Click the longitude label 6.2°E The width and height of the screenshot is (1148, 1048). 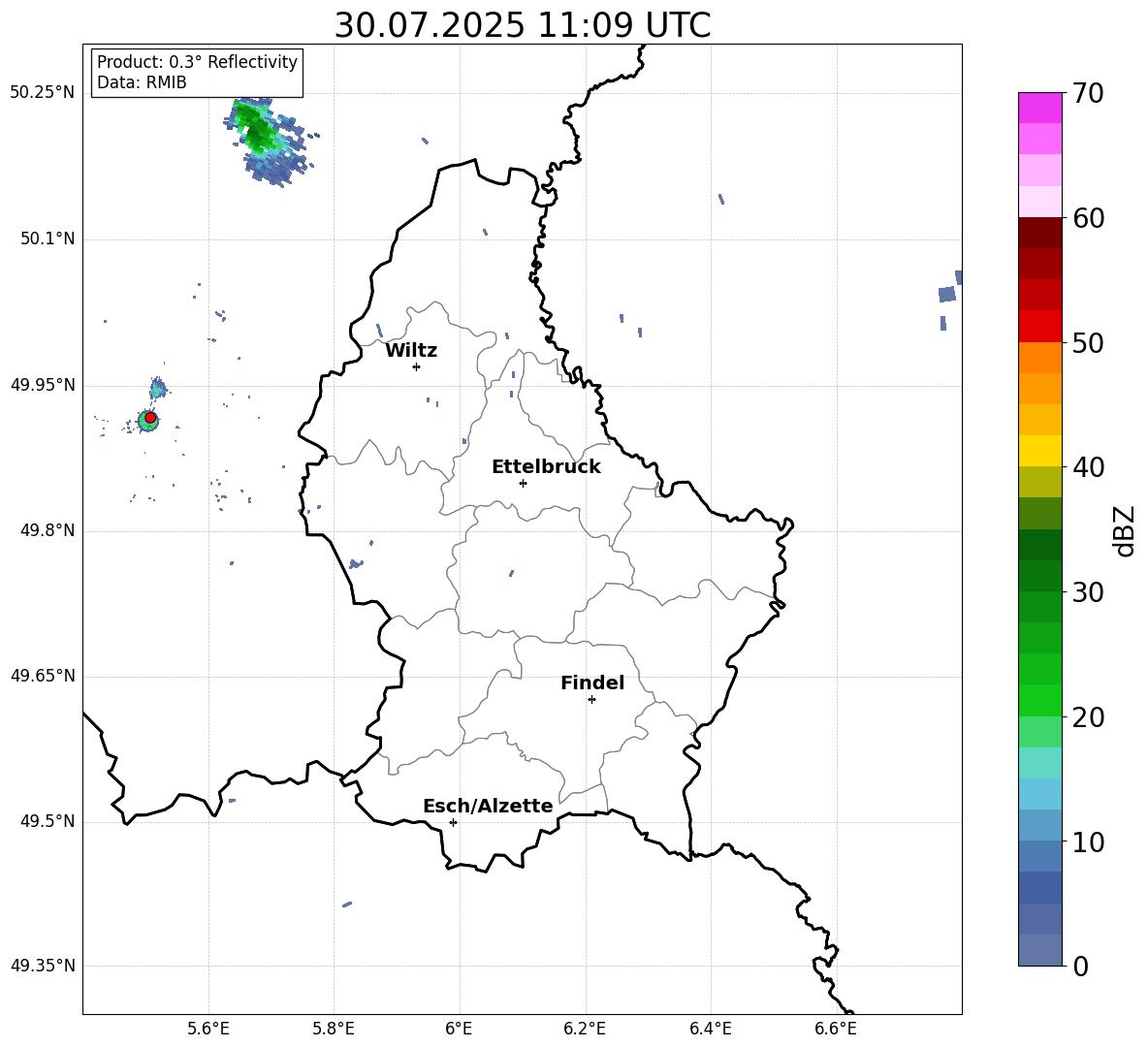click(585, 1029)
